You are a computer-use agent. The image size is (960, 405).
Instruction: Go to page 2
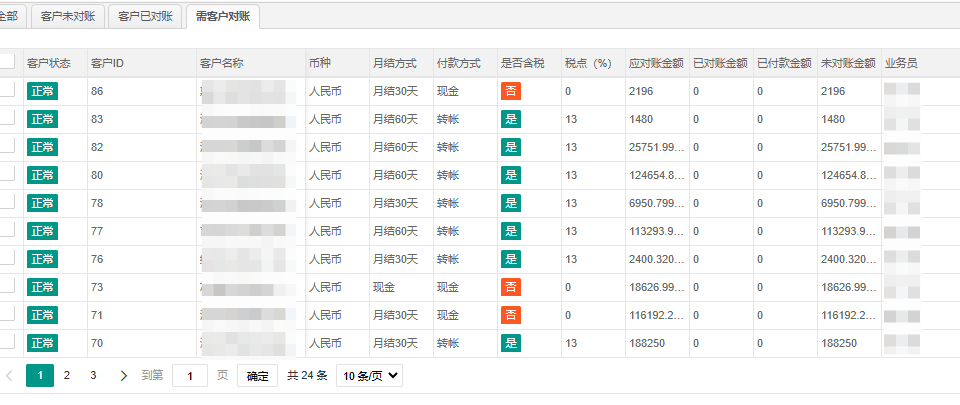coord(67,376)
